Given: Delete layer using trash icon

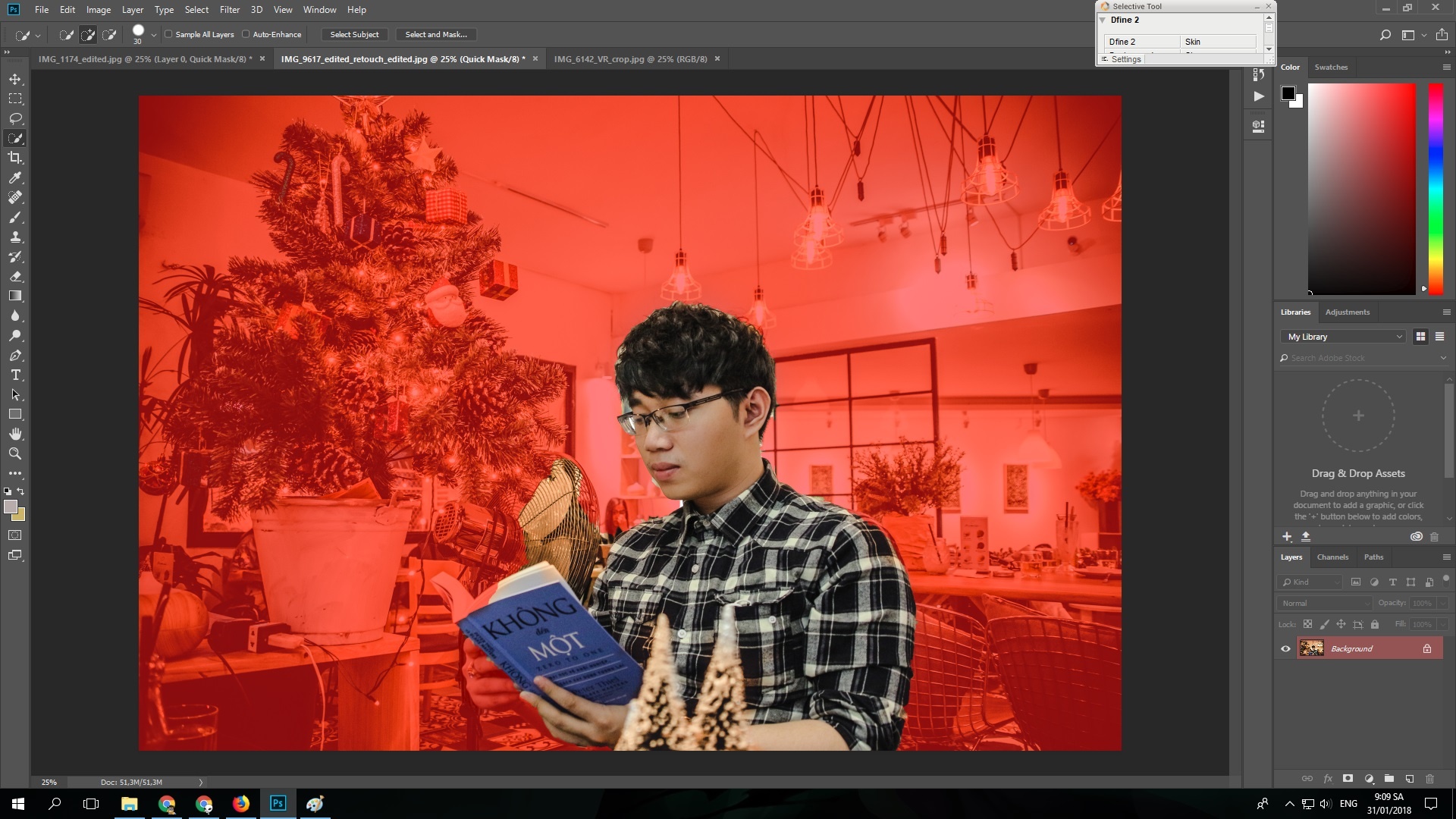Looking at the screenshot, I should click(x=1430, y=779).
